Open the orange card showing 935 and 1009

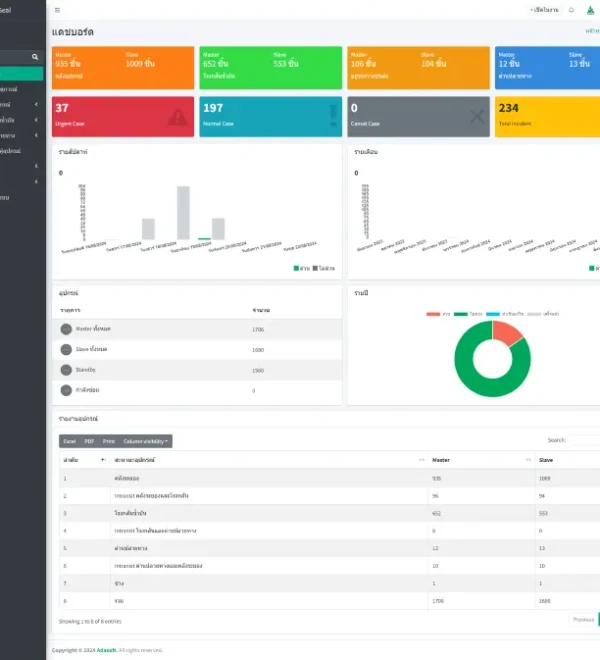coord(123,68)
